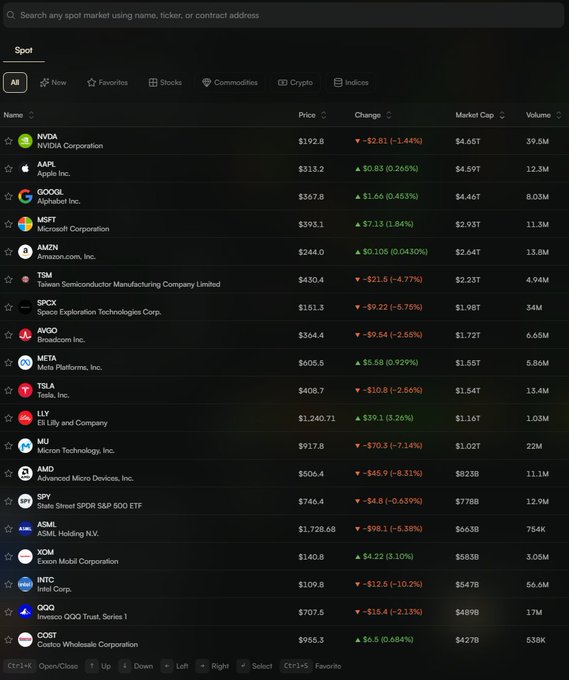Open the Spot tab

click(23, 50)
